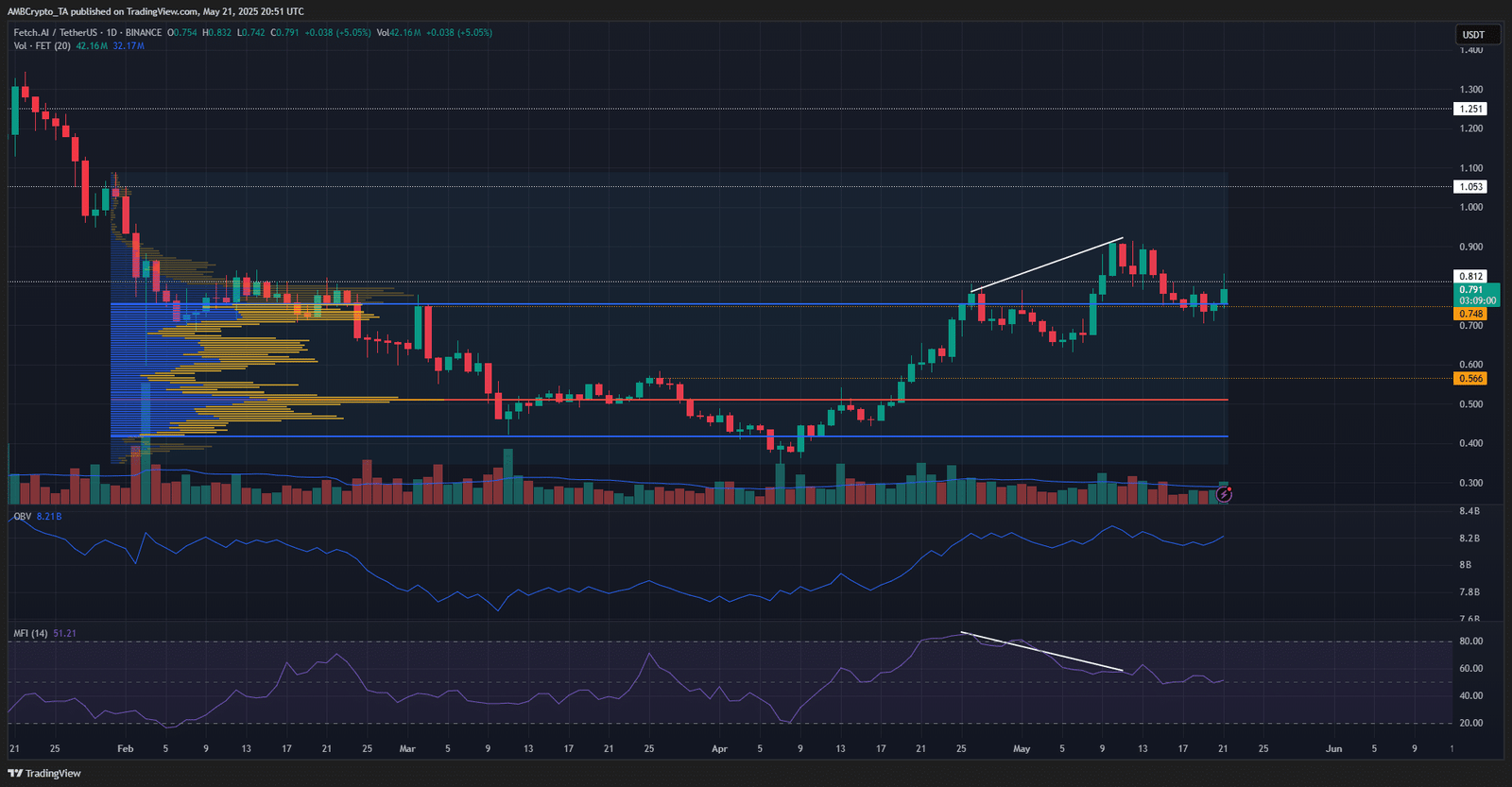This screenshot has width=1512, height=787.
Task: Select the OBV indicator legend
Action: tap(22, 517)
